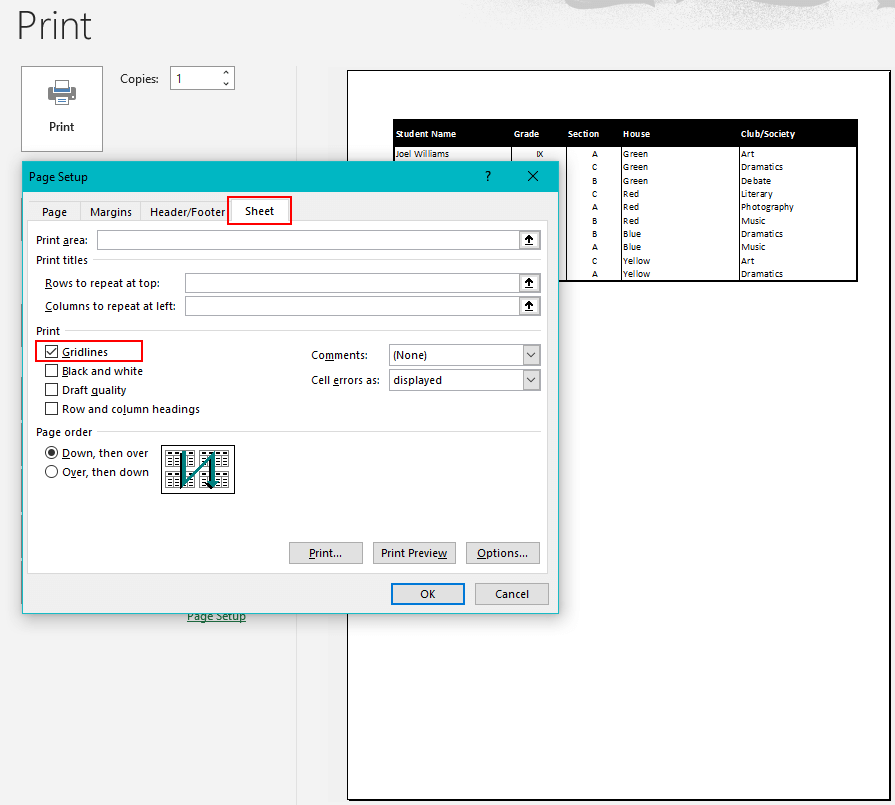Screen dimensions: 895x805
Task: Click the page order preview graphic
Action: click(197, 469)
